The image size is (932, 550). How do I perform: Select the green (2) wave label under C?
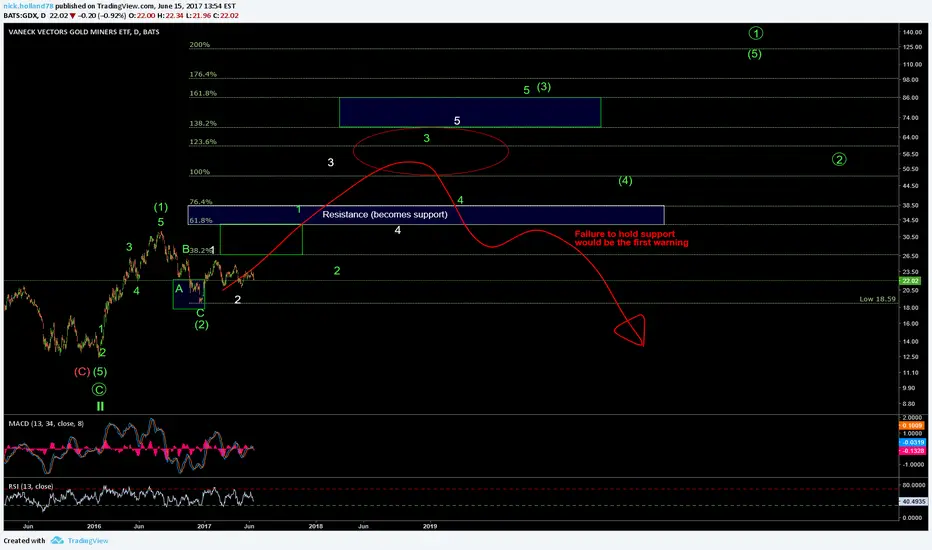click(201, 325)
